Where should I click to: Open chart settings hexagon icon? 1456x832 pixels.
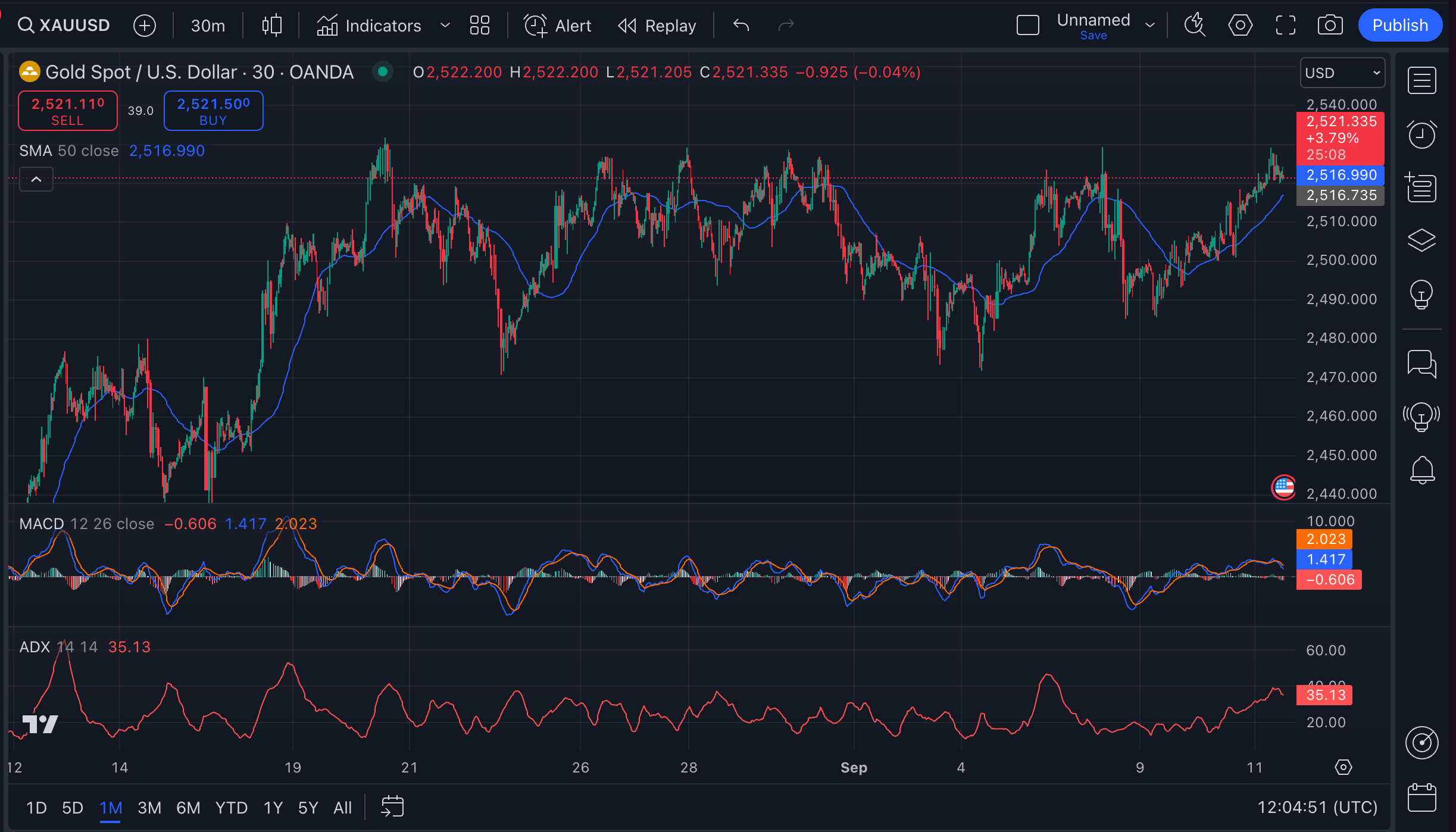click(1240, 26)
